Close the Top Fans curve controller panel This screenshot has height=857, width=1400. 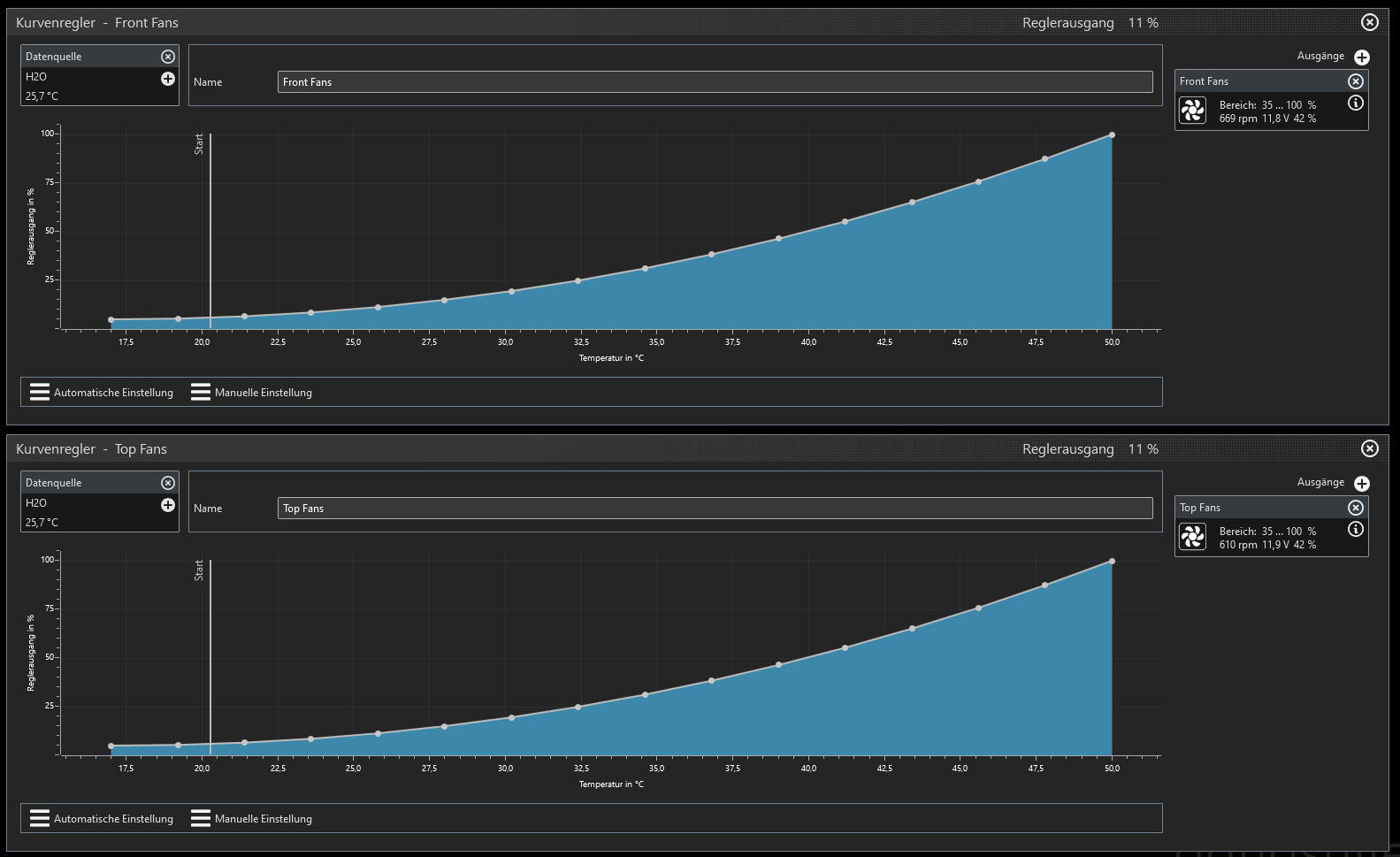pos(1370,448)
